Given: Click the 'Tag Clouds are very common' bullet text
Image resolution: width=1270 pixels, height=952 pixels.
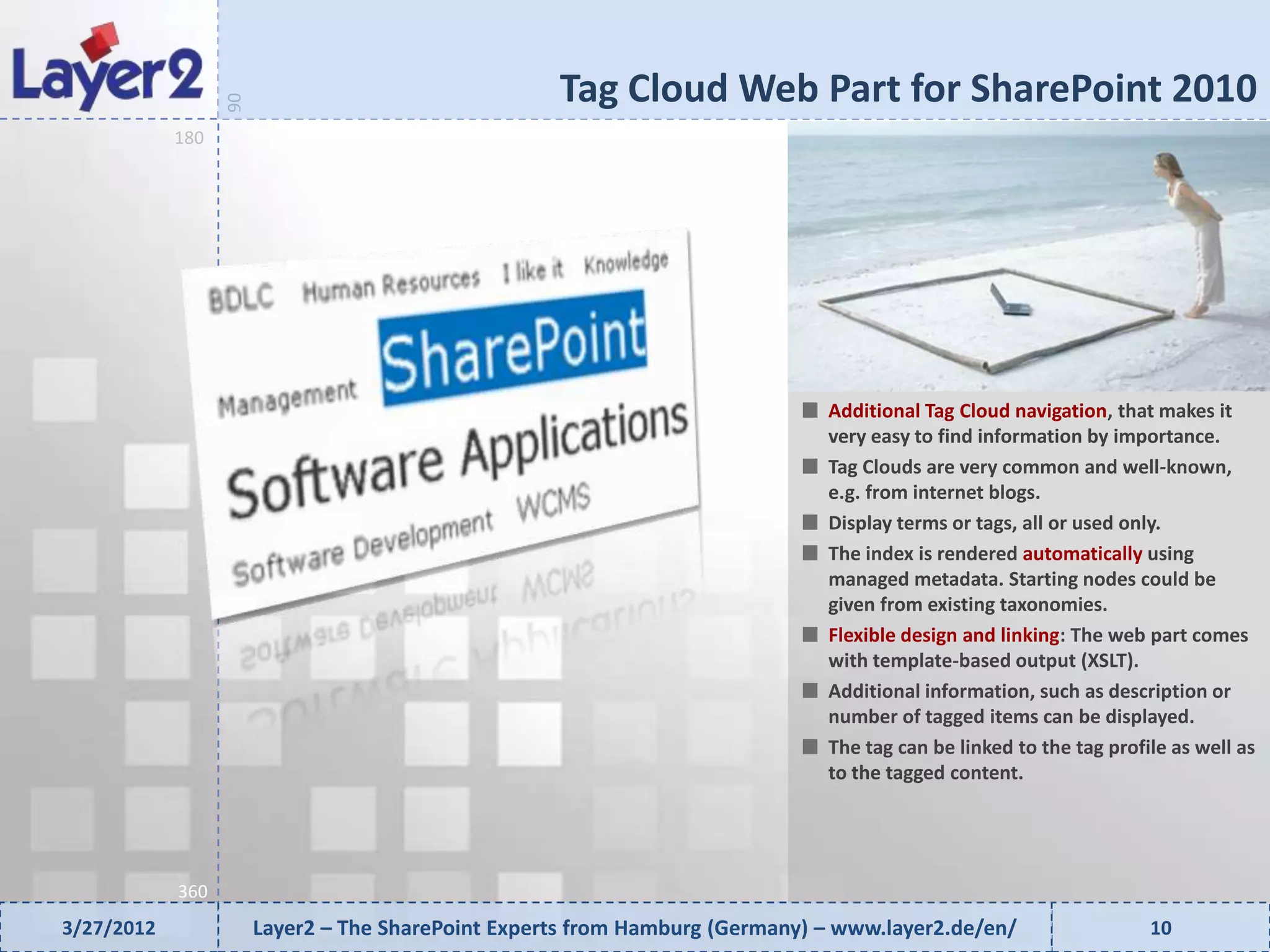Looking at the screenshot, I should (x=1030, y=480).
